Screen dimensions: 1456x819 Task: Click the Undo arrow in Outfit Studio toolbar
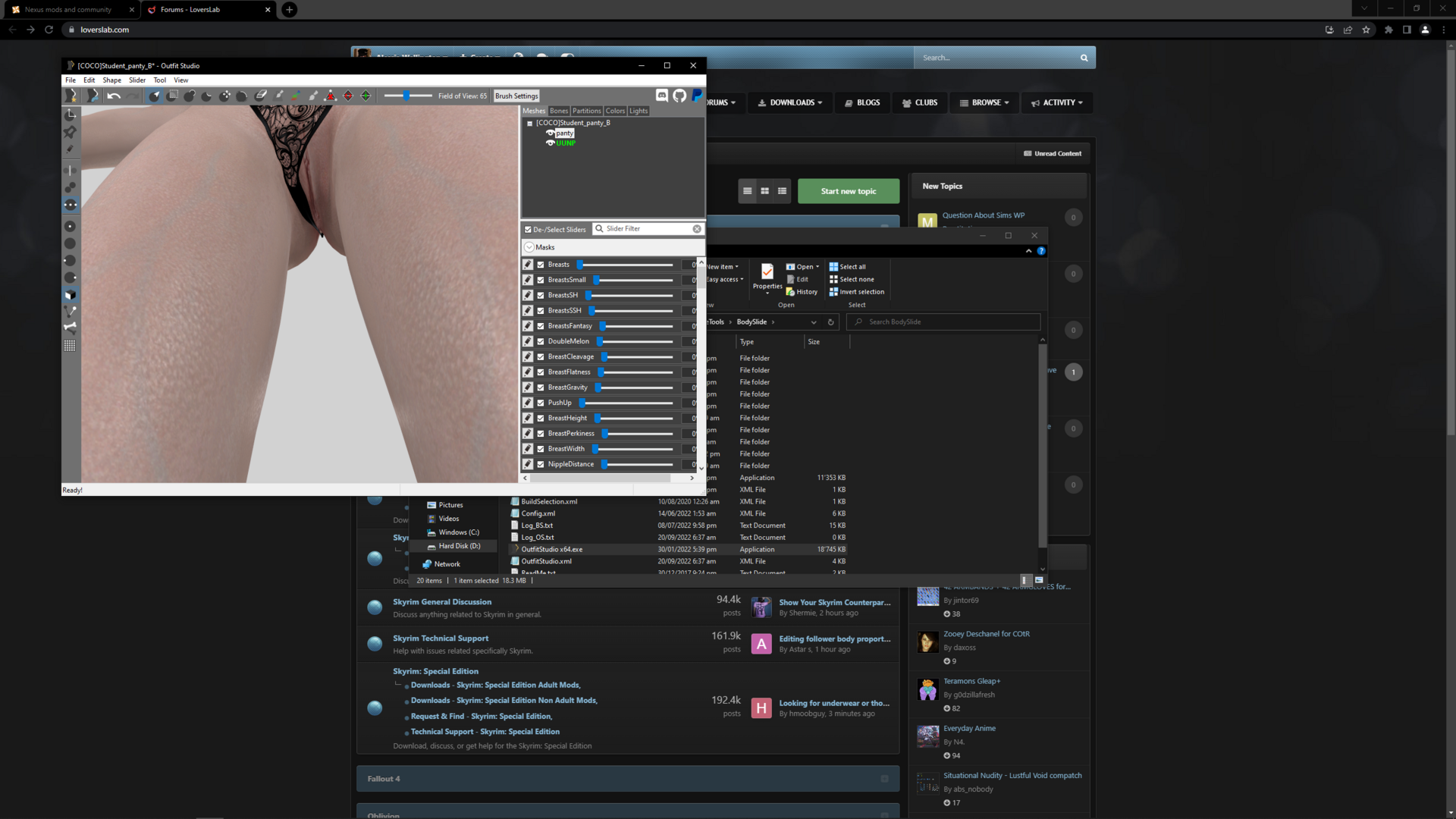point(114,96)
